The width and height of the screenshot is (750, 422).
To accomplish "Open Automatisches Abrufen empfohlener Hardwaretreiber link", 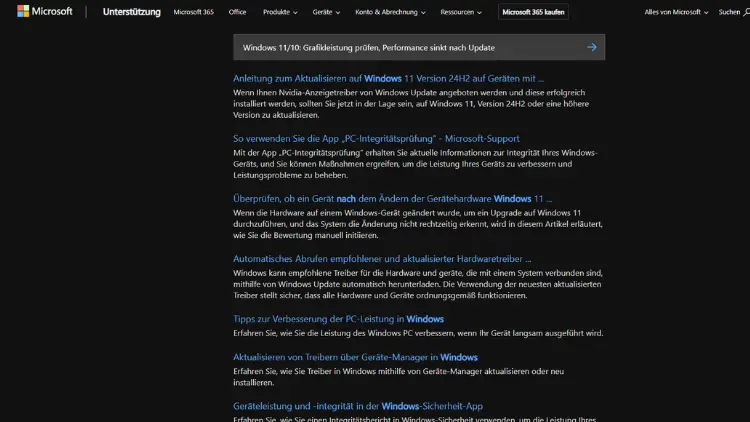I will click(382, 259).
